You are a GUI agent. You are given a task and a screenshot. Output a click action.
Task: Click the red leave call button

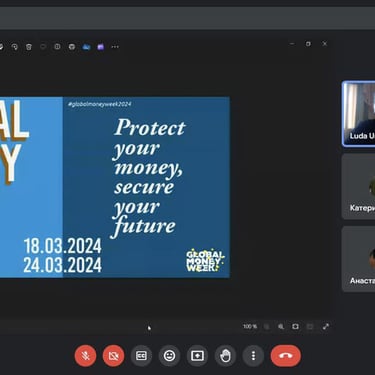pyautogui.click(x=286, y=356)
